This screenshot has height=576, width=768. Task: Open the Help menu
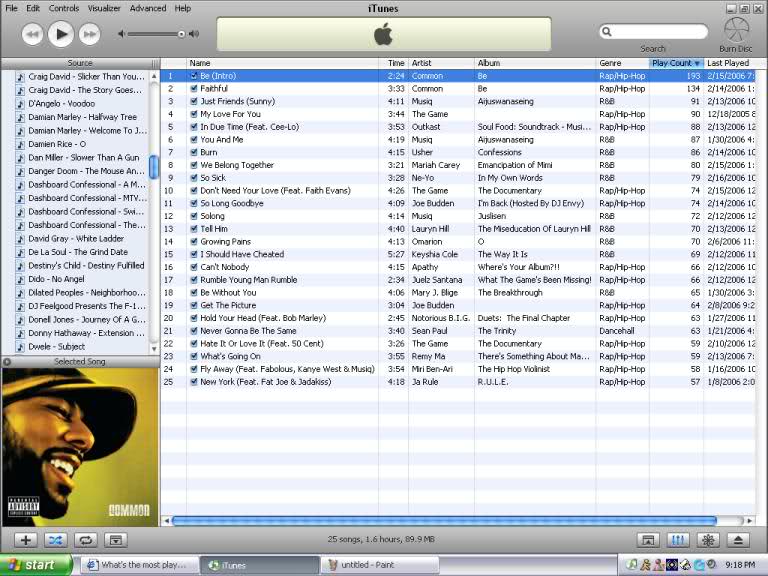point(183,8)
